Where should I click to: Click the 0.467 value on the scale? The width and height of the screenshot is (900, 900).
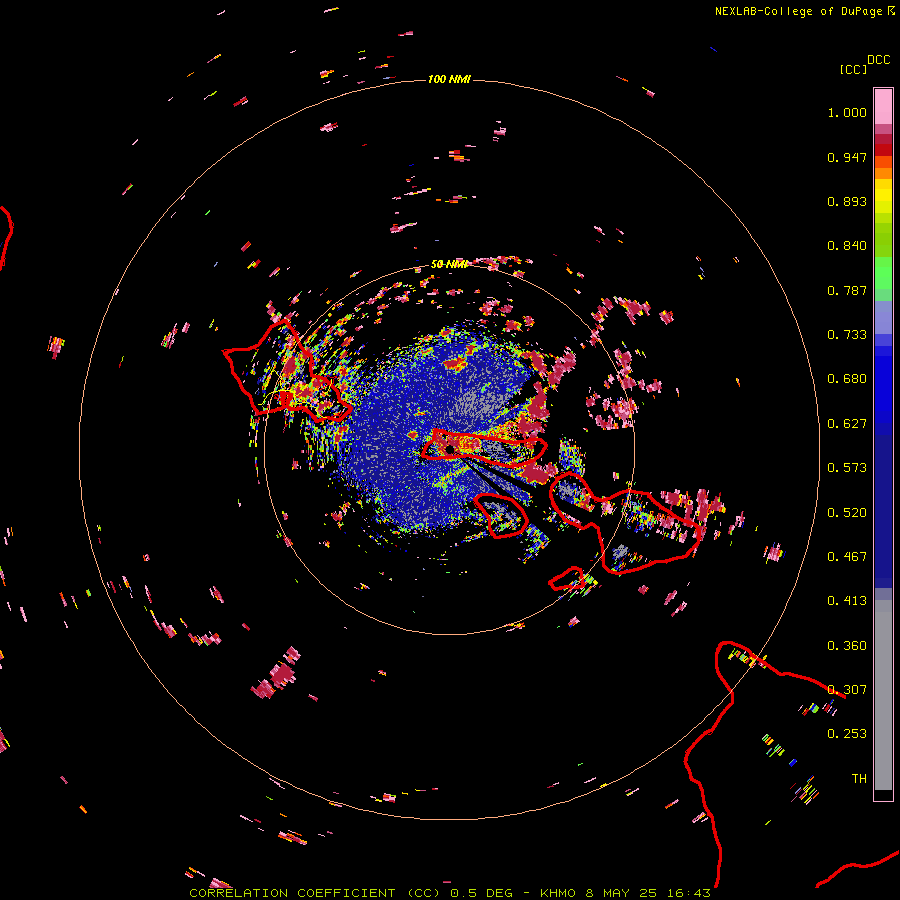coord(847,557)
